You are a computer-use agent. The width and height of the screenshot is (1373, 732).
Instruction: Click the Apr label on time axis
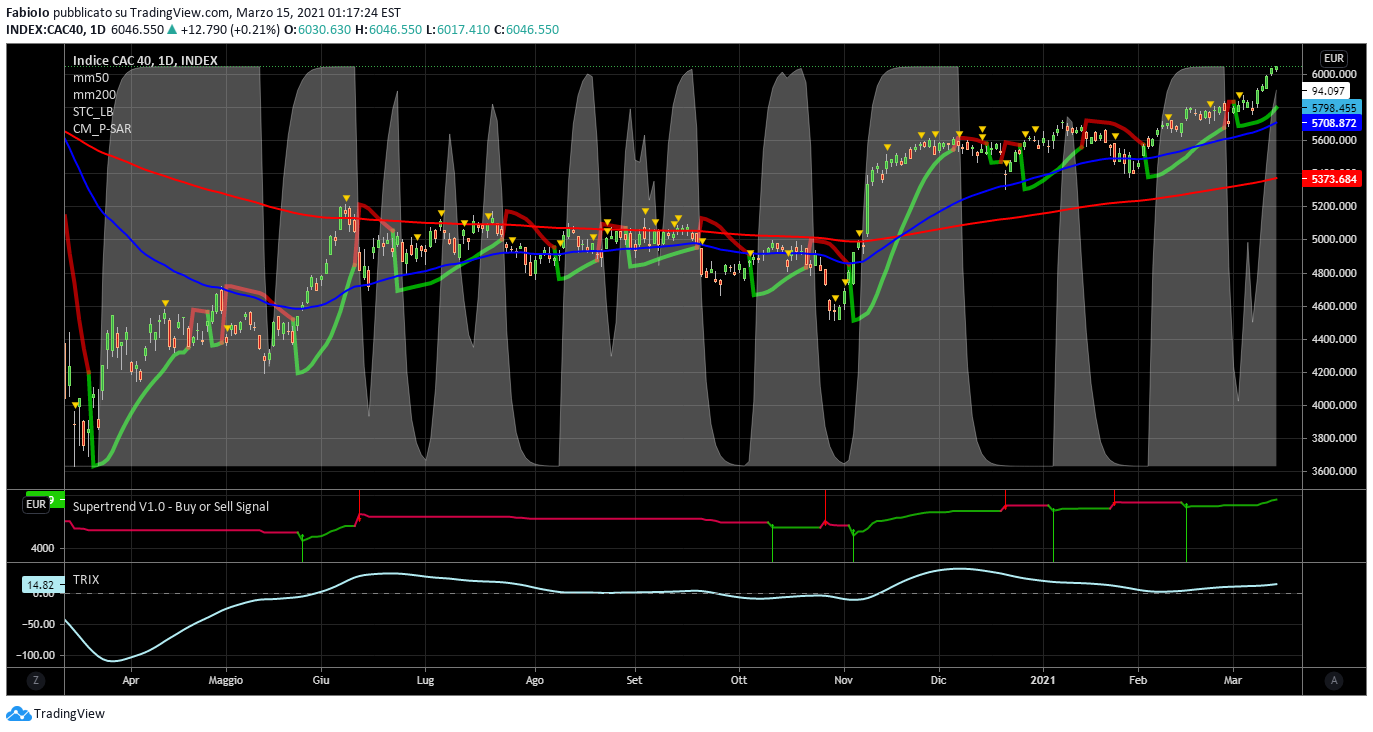[x=130, y=680]
